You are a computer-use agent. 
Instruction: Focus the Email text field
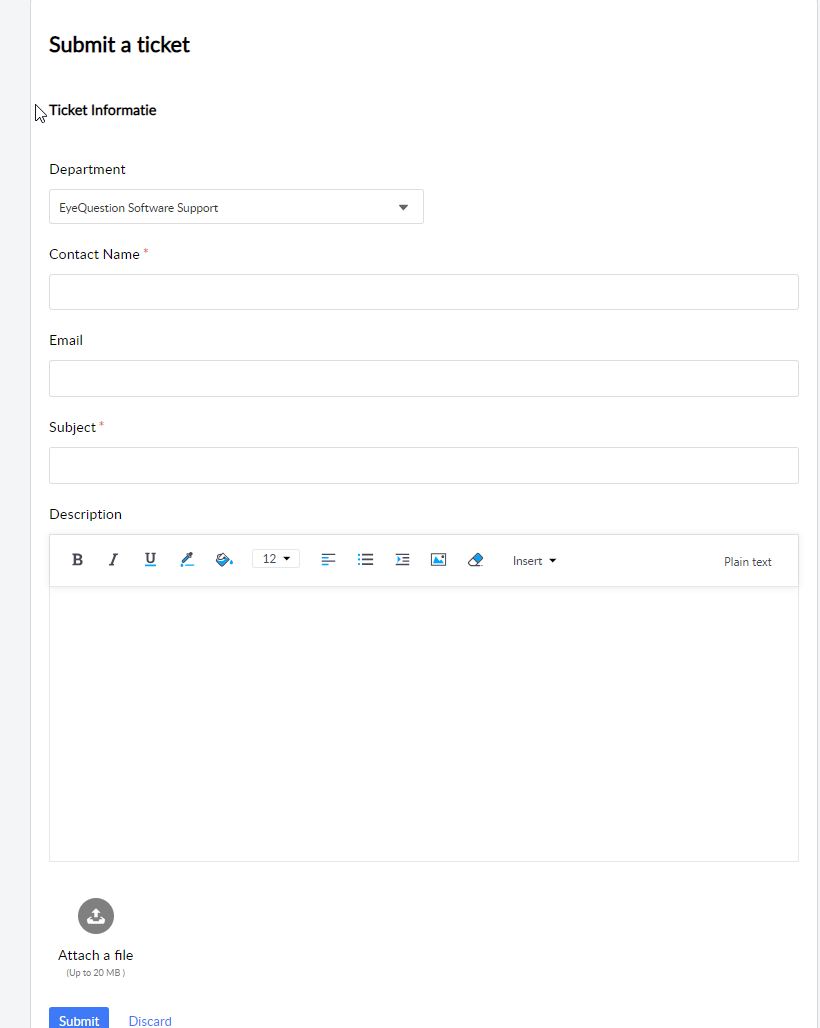pos(423,378)
